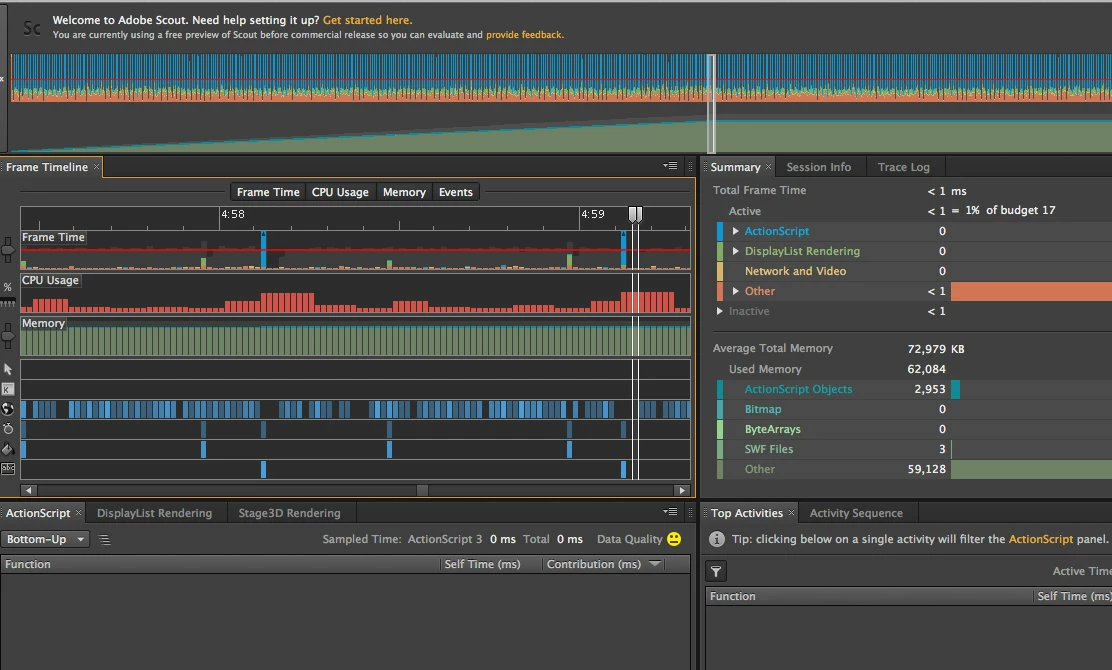
Task: Click the filter funnel icon in Top Activities
Action: [x=716, y=571]
